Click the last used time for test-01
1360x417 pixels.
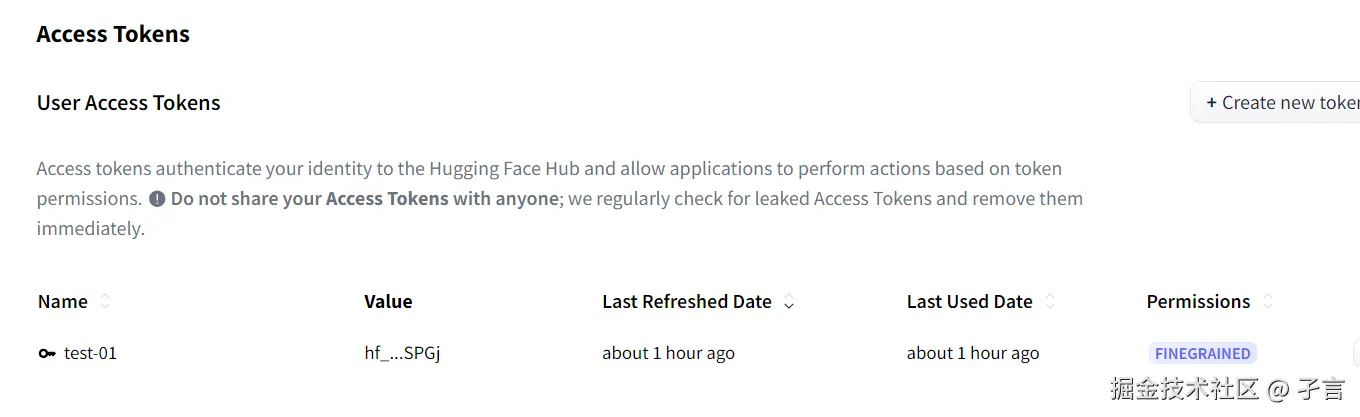coord(972,353)
